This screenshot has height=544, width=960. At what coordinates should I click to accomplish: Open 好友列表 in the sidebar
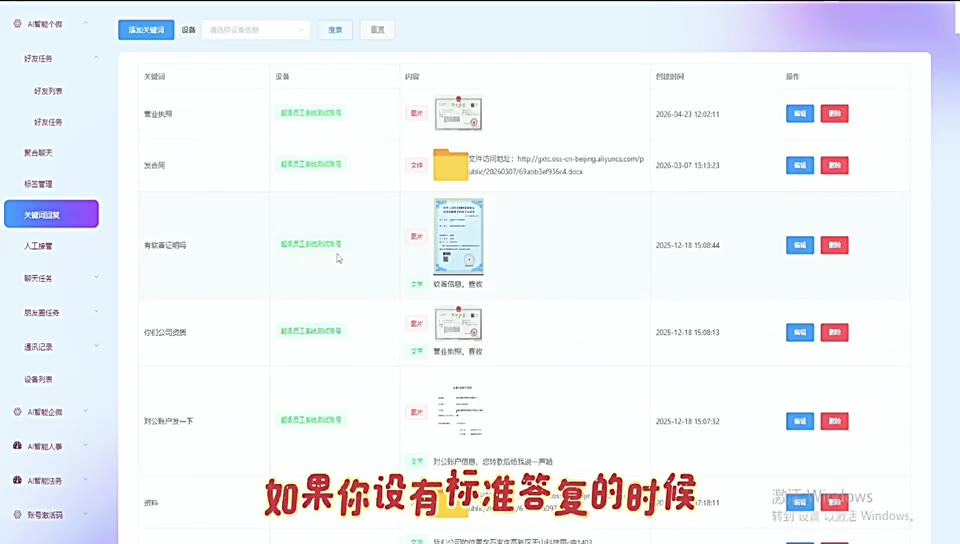click(48, 91)
